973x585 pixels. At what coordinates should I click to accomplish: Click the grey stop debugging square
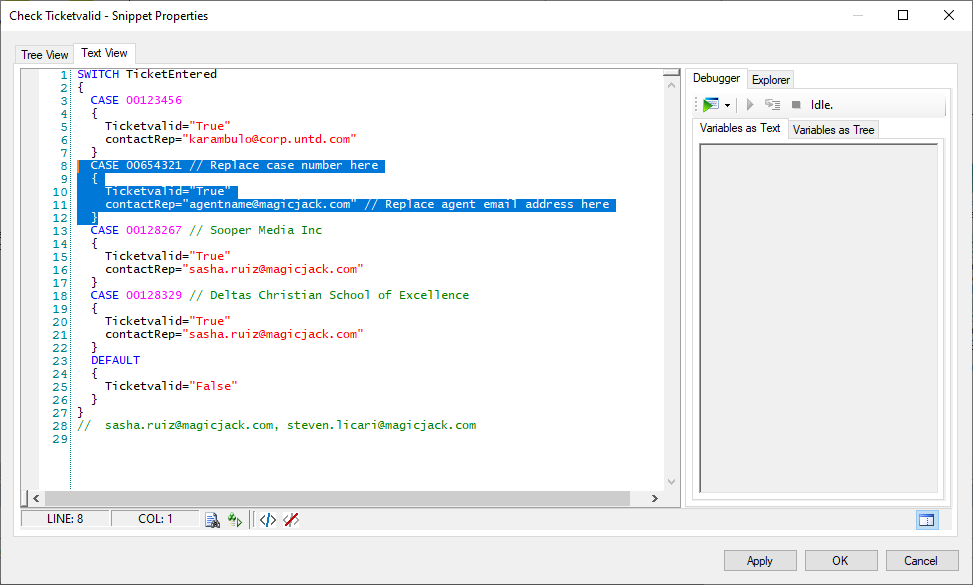point(796,105)
